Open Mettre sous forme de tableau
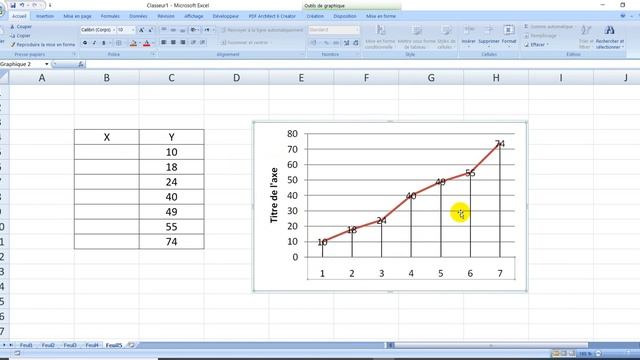 pyautogui.click(x=417, y=37)
